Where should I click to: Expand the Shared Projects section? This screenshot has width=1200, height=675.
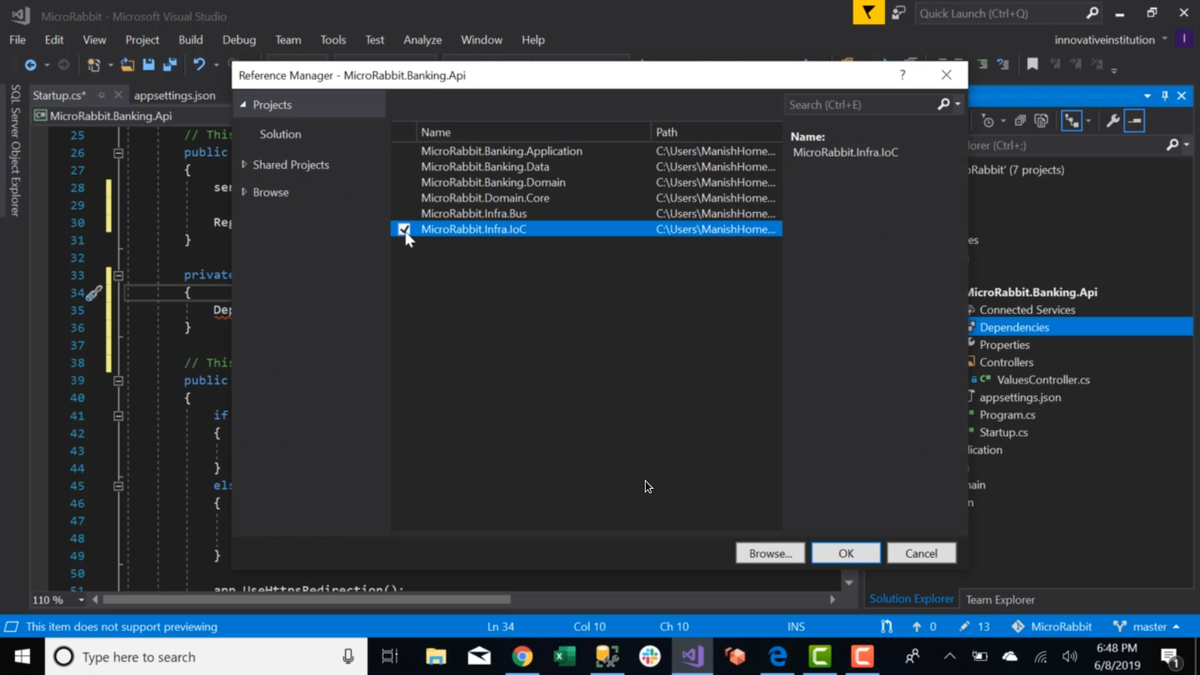244,165
